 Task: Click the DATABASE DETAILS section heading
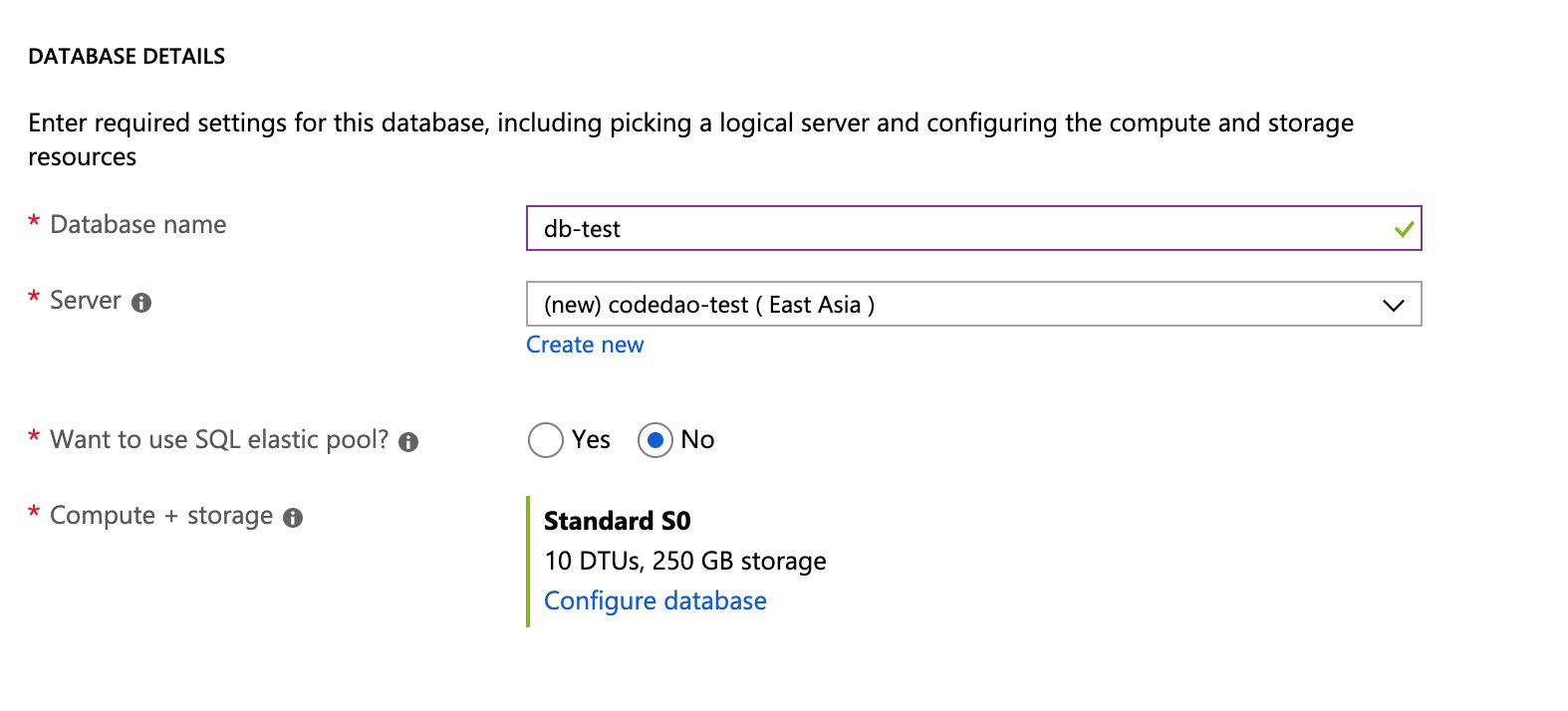(127, 57)
